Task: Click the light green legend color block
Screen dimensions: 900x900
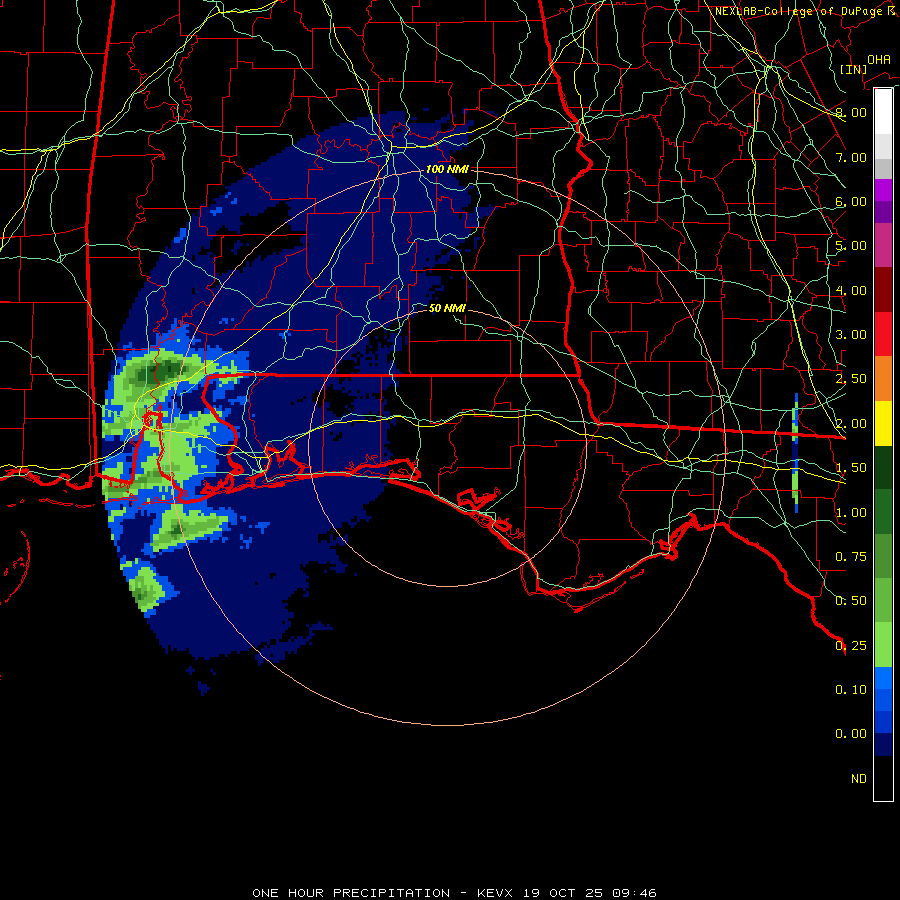Action: click(x=883, y=645)
